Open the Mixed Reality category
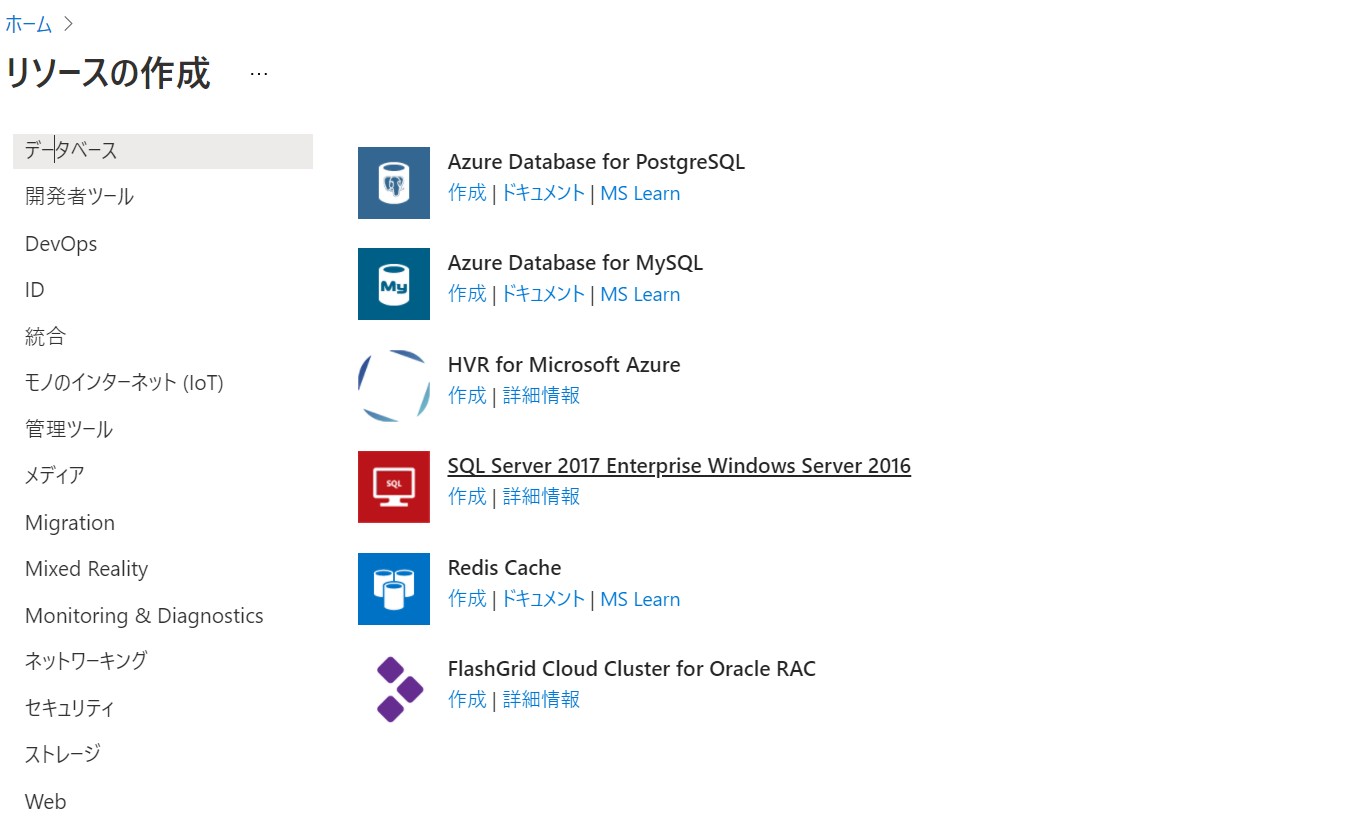This screenshot has width=1349, height=828. coord(86,569)
